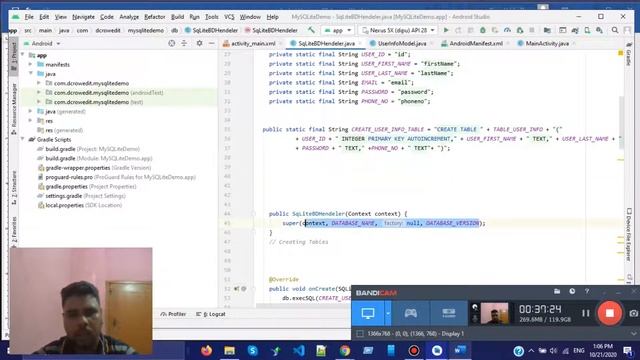This screenshot has height=360, width=640.
Task: Open the Device File Explorer side tab
Action: [629, 235]
